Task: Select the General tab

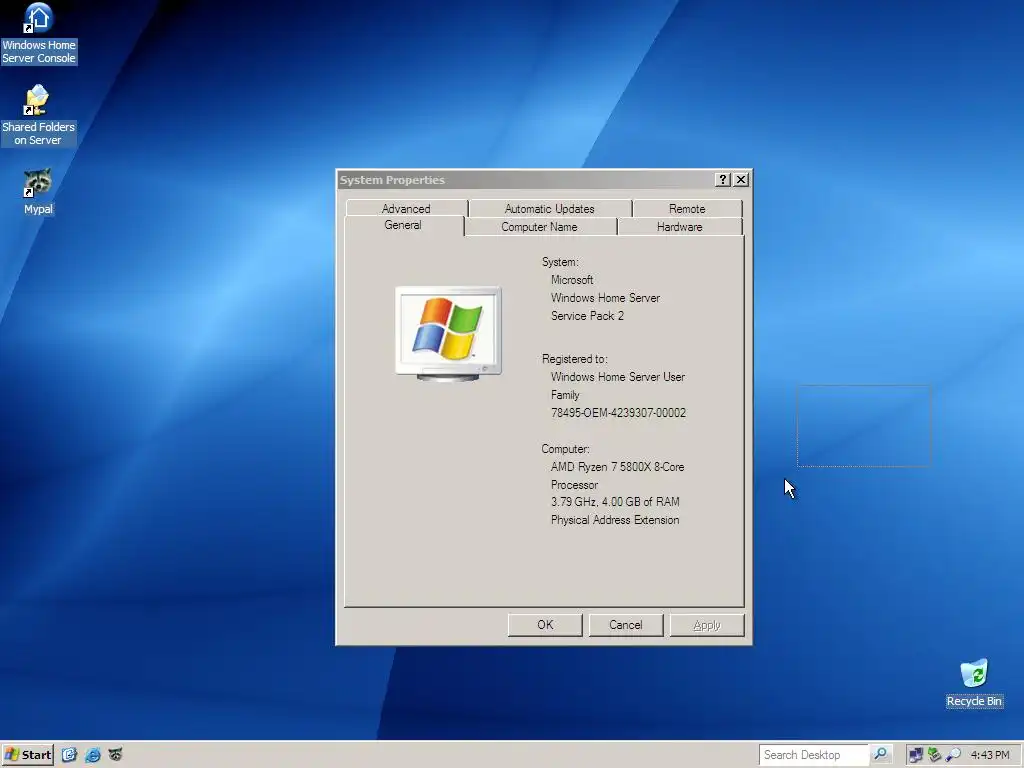Action: point(403,225)
